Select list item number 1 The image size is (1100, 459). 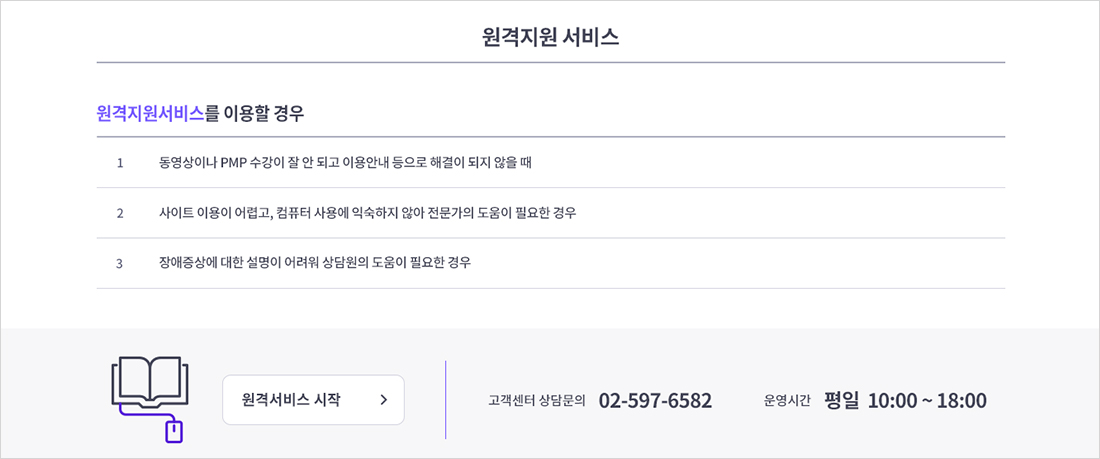[x=120, y=163]
